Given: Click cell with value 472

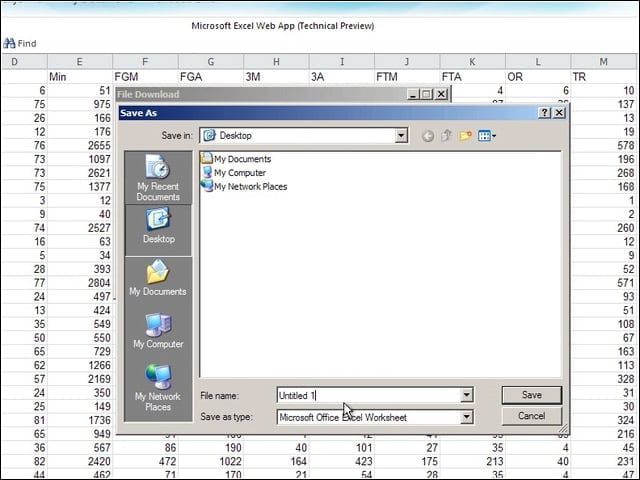Looking at the screenshot, I should 145,461.
